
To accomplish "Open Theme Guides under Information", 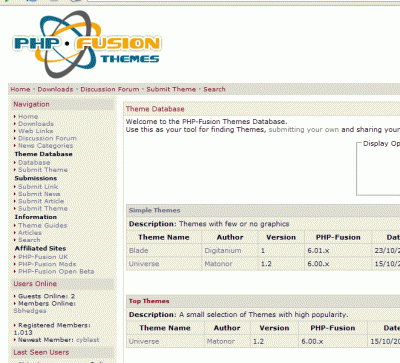I will pos(43,226).
